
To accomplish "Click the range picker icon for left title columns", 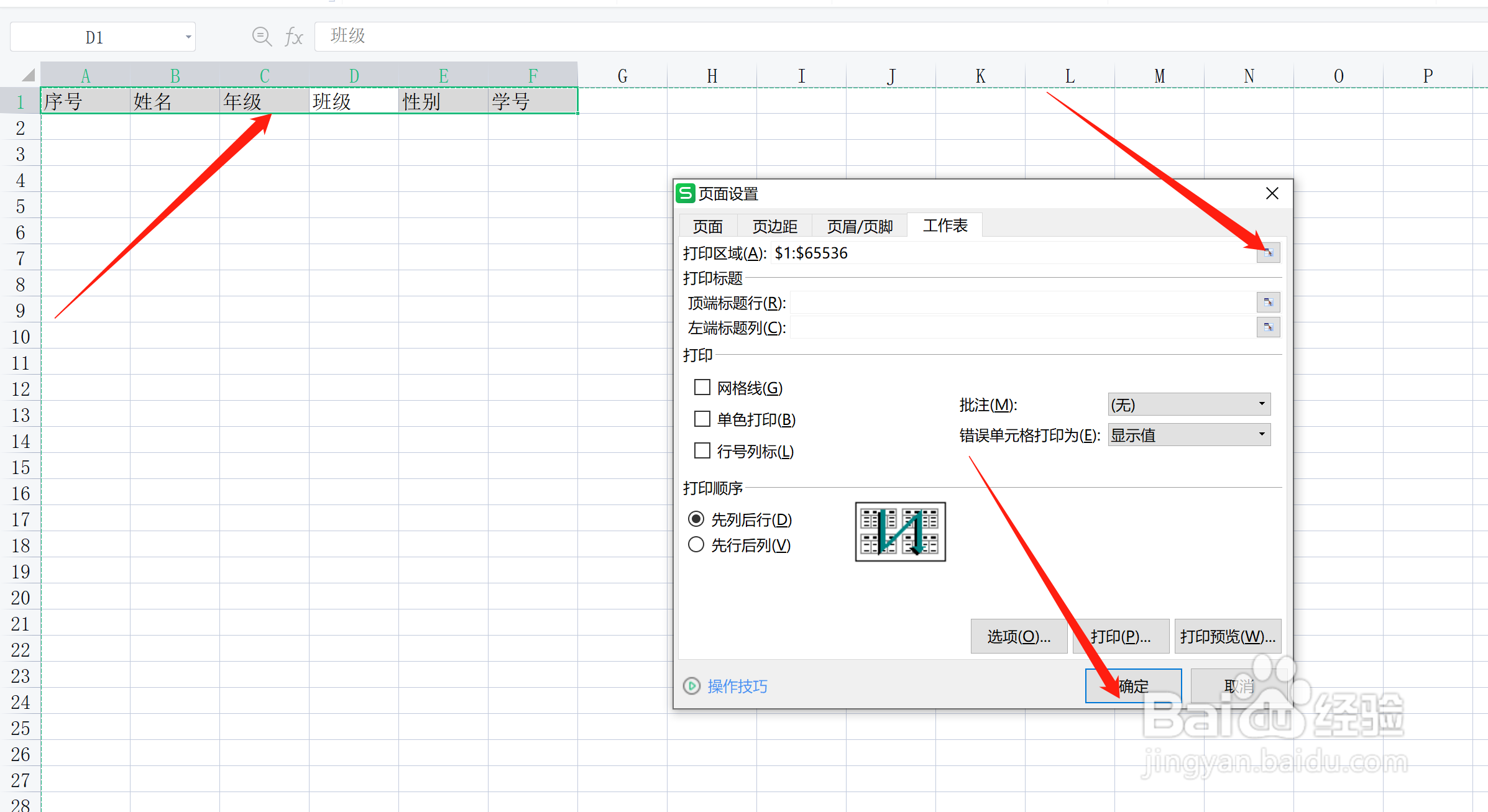I will tap(1268, 327).
